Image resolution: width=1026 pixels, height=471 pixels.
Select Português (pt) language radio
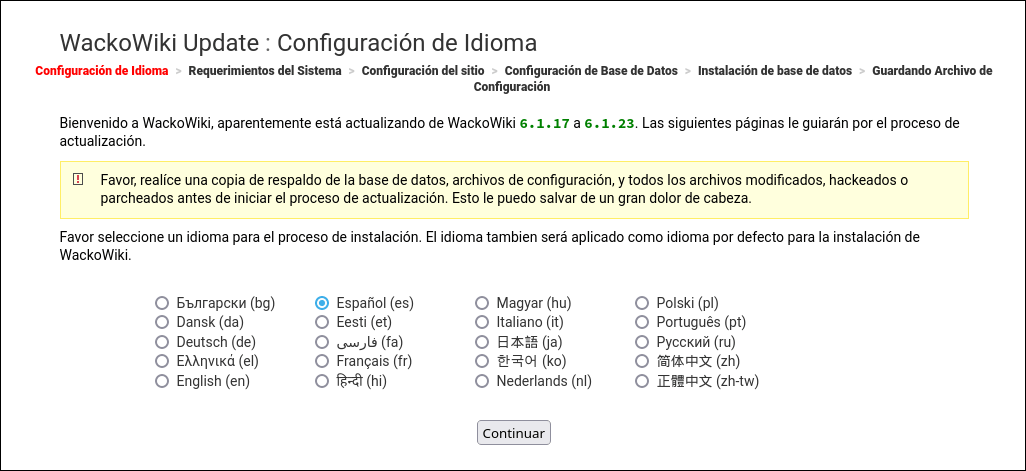(642, 322)
